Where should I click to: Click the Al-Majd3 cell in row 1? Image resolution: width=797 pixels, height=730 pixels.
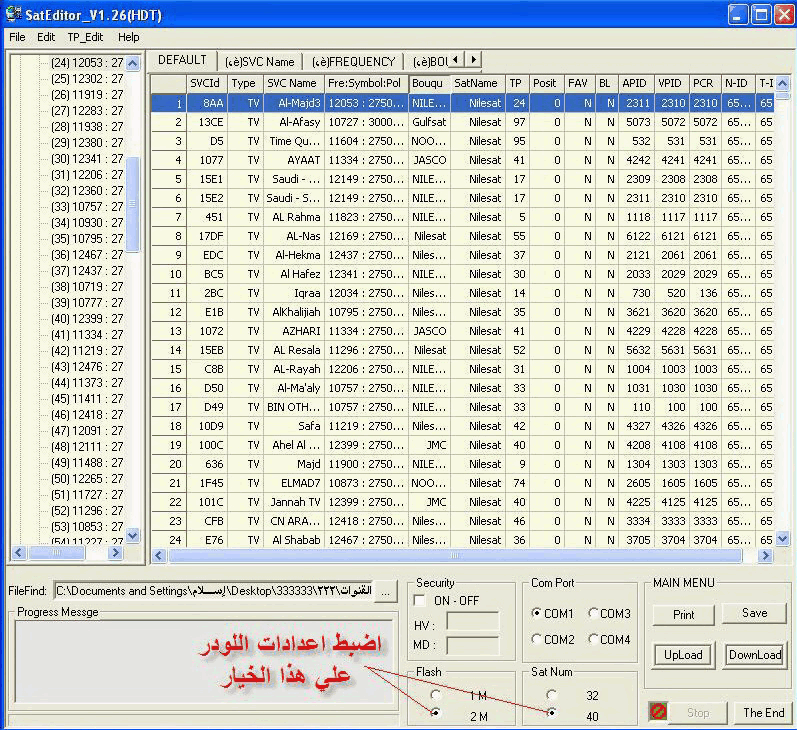294,103
